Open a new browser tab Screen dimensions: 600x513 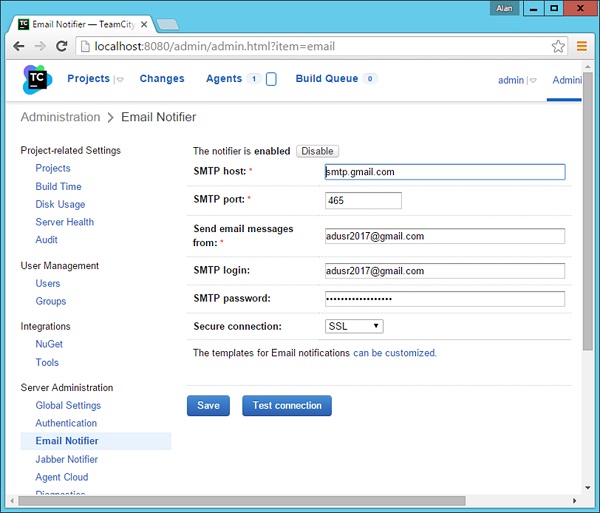tap(168, 24)
